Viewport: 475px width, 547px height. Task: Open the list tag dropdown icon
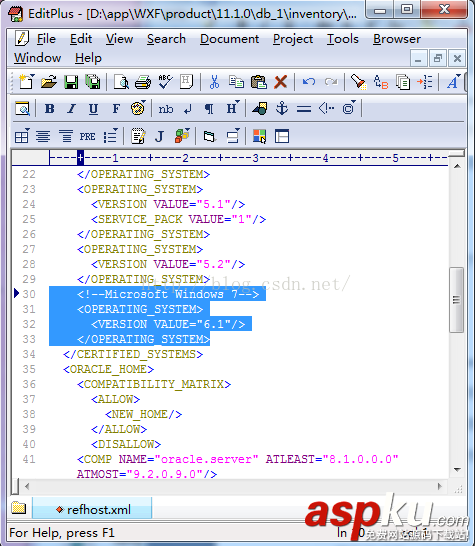click(111, 136)
